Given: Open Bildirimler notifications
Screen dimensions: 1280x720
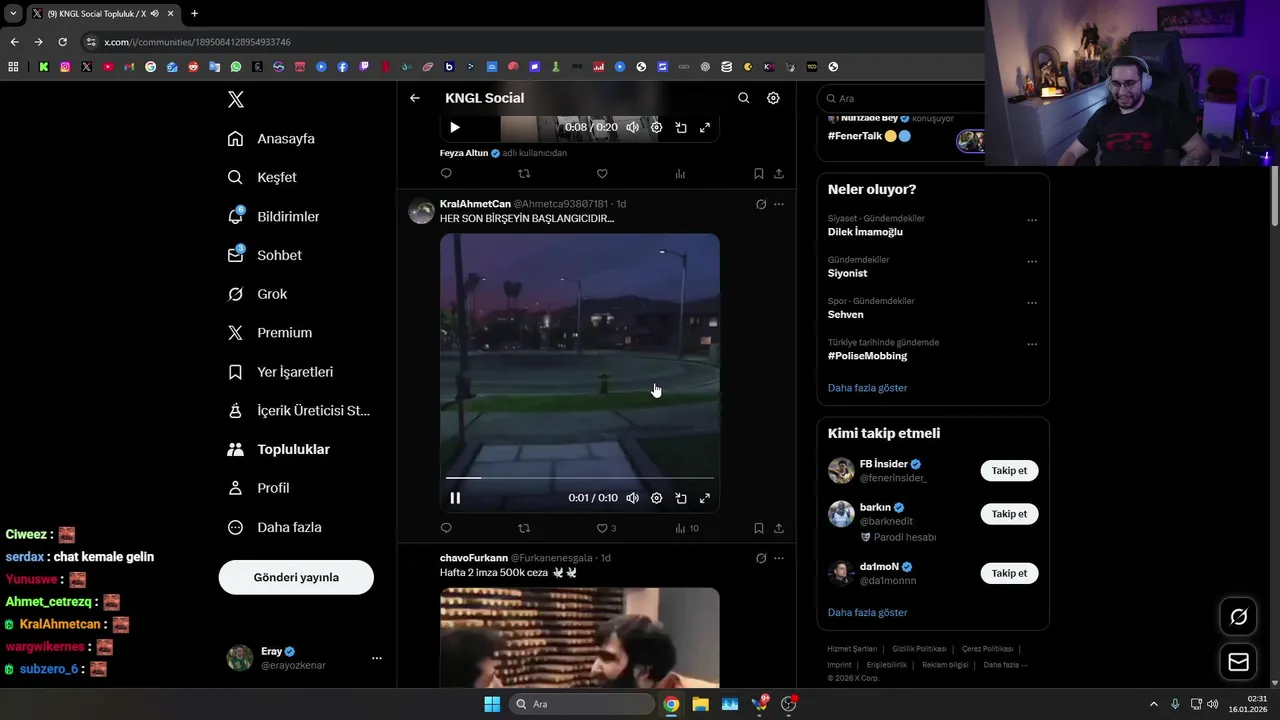Looking at the screenshot, I should click(x=273, y=216).
